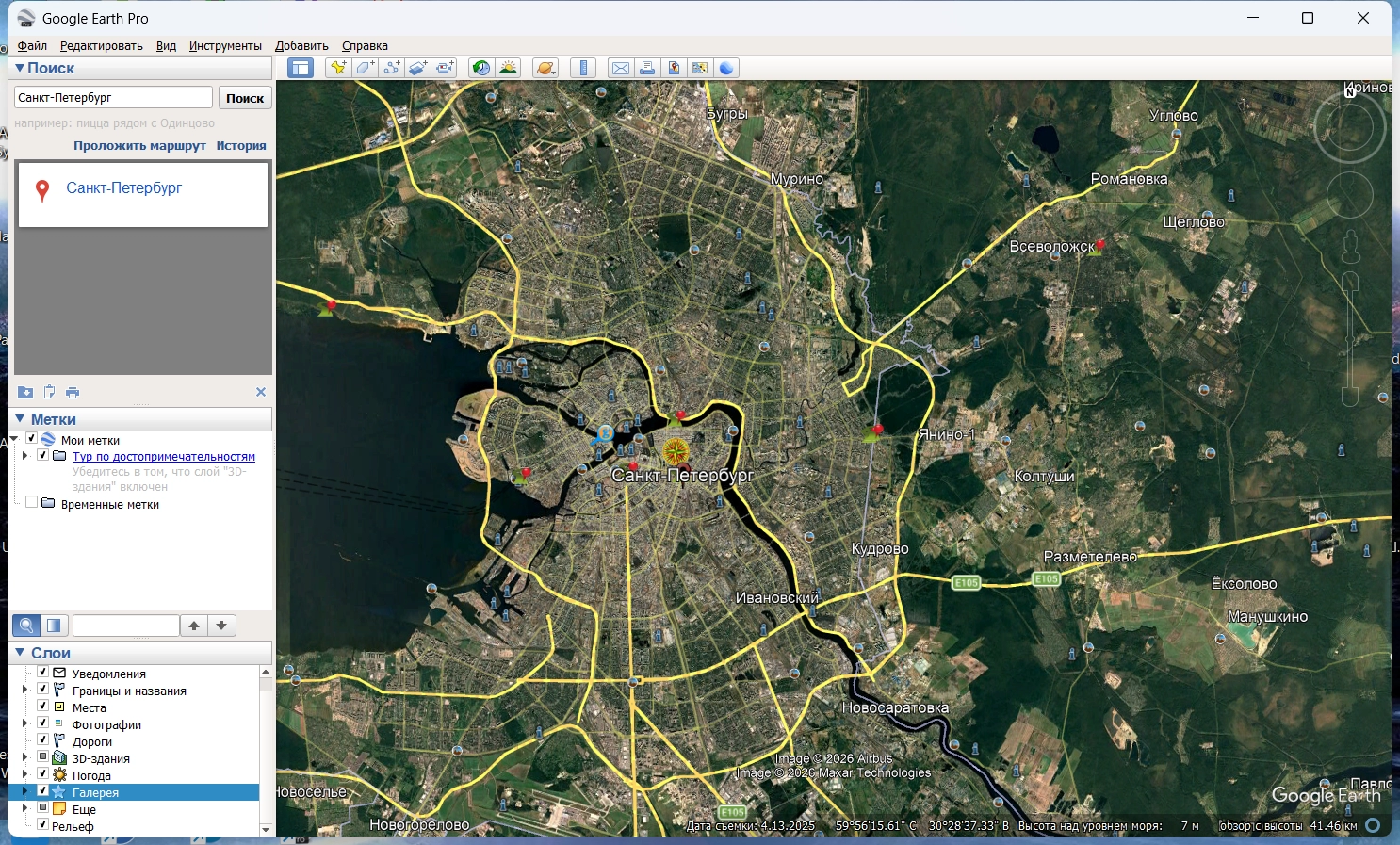Screen dimensions: 1400x845
Task: Open the Санкт-Петербург search result
Action: (x=123, y=187)
